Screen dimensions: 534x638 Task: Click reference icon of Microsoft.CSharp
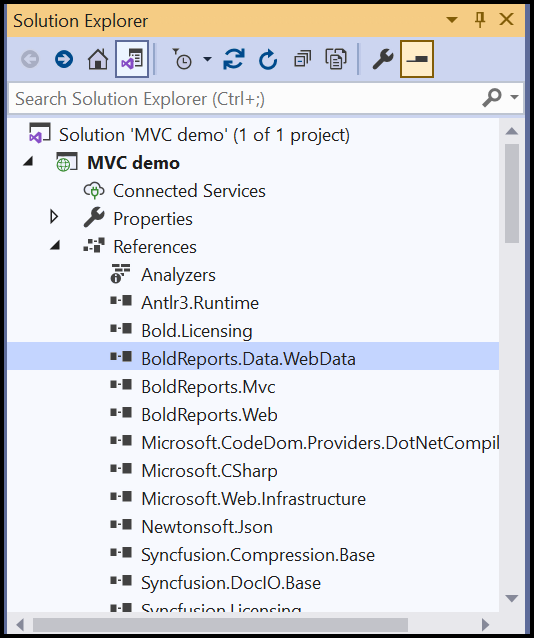tap(121, 469)
